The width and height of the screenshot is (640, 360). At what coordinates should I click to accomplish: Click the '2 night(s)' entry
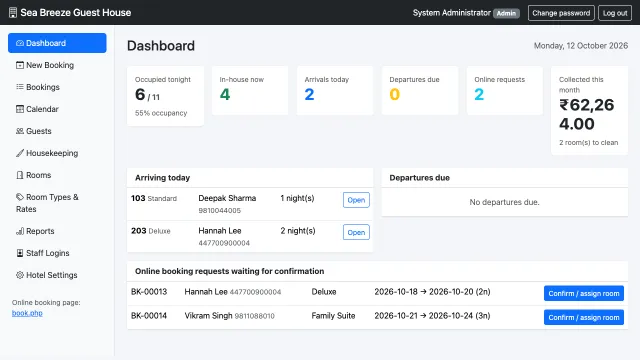pos(298,231)
